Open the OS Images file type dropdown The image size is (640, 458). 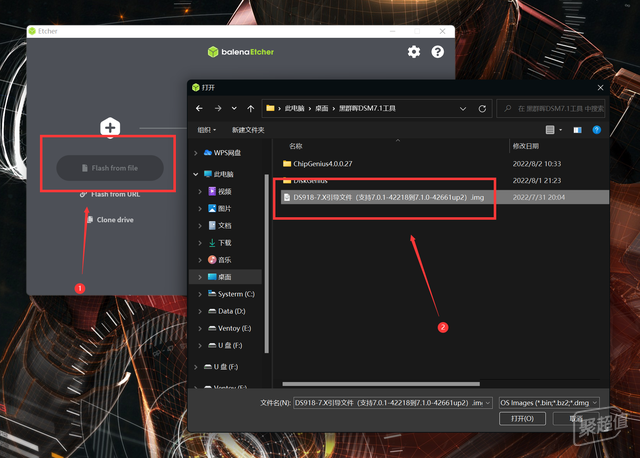pos(549,403)
